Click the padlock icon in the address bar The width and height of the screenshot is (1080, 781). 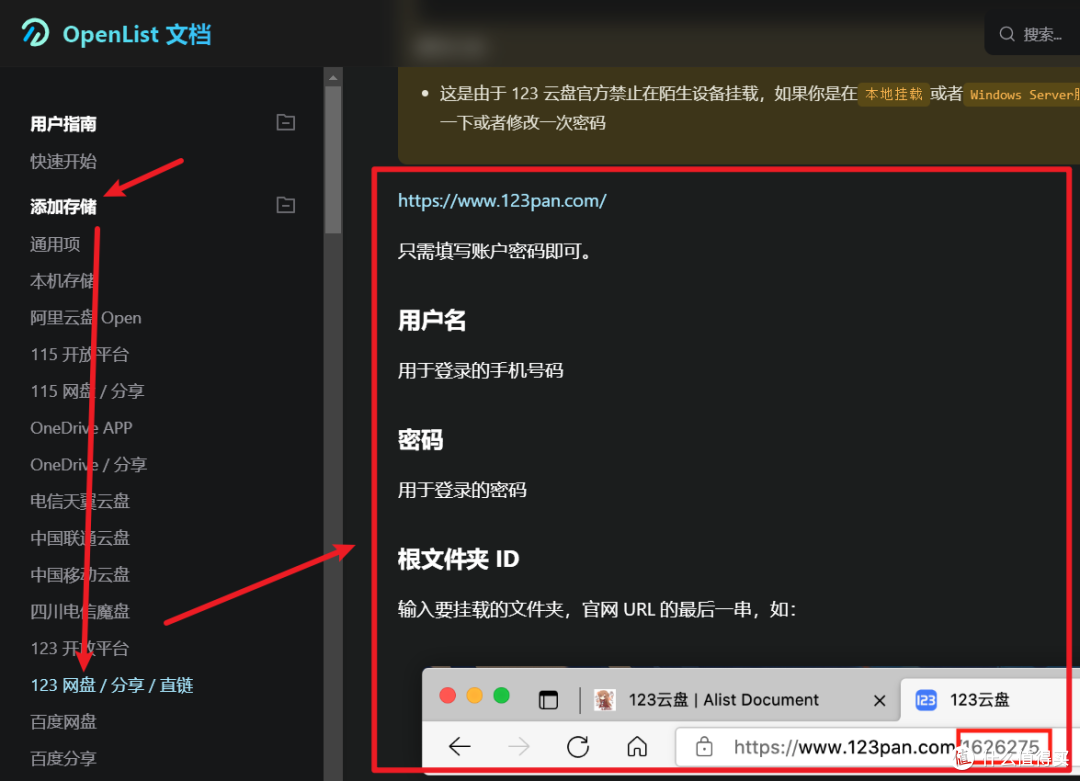pyautogui.click(x=706, y=746)
